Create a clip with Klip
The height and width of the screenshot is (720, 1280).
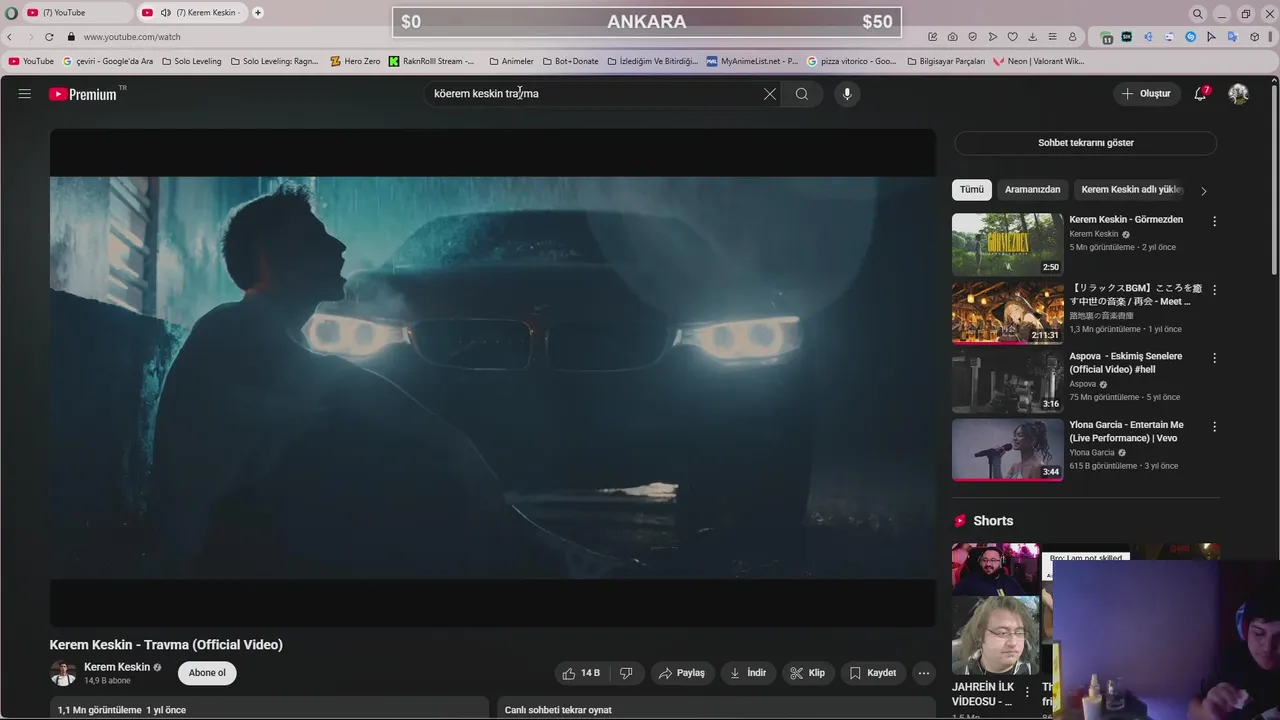(808, 673)
